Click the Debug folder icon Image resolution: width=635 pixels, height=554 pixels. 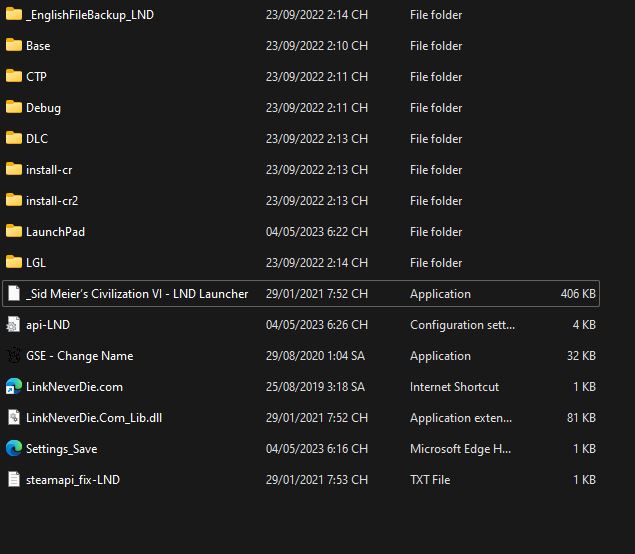pos(14,107)
